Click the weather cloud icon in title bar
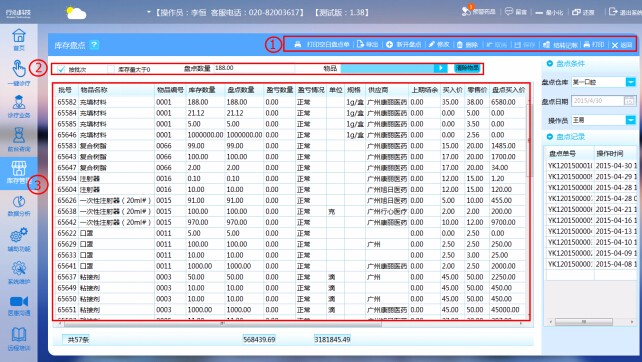Image resolution: width=642 pixels, height=362 pixels. 76,13
